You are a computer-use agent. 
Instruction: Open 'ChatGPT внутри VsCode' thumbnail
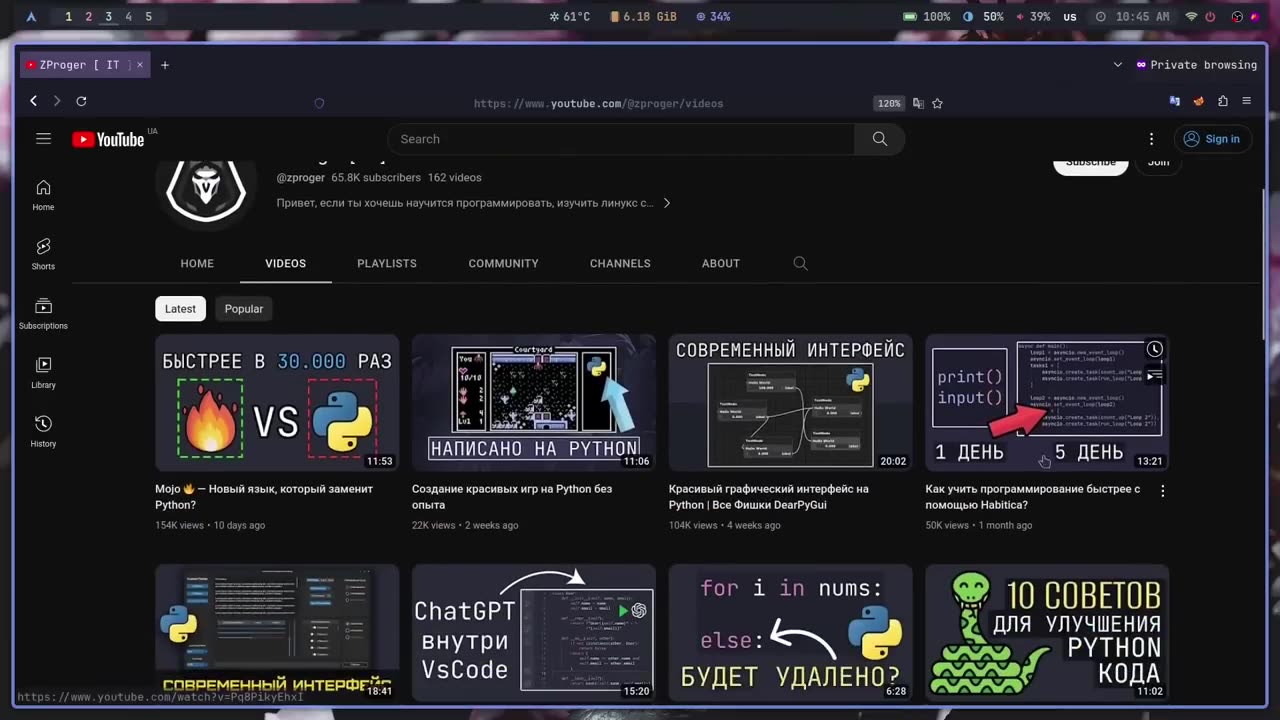click(534, 632)
